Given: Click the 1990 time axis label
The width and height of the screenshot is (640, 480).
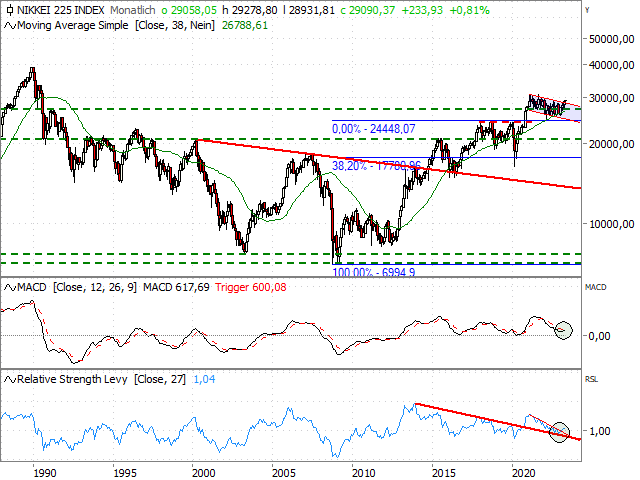Looking at the screenshot, I should (45, 473).
